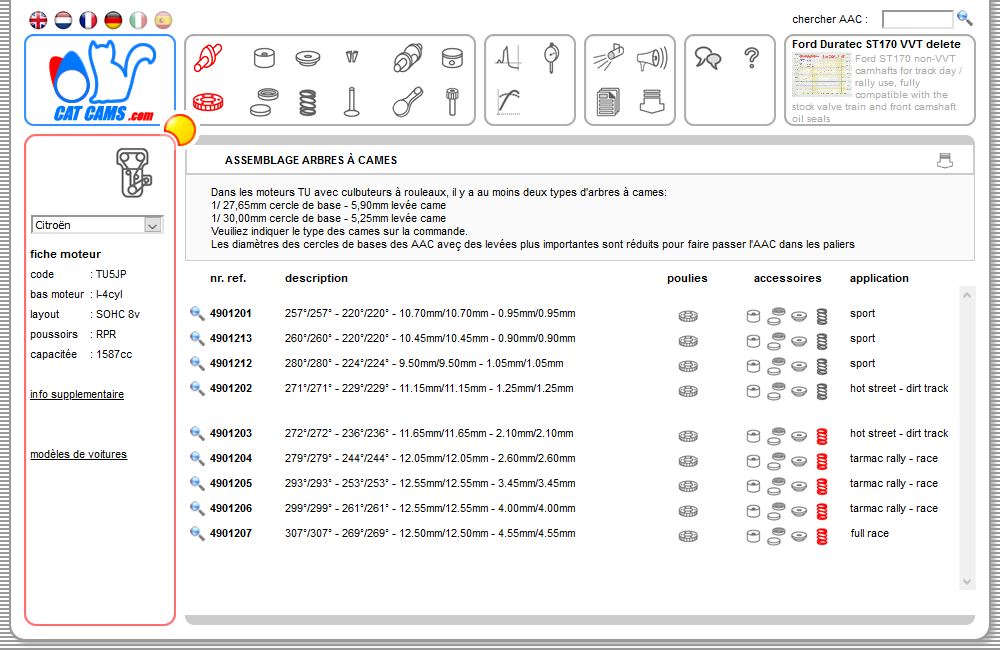This screenshot has width=1000, height=650.
Task: Zoom details for camshaft 4901201 with the magnifier
Action: [x=197, y=313]
